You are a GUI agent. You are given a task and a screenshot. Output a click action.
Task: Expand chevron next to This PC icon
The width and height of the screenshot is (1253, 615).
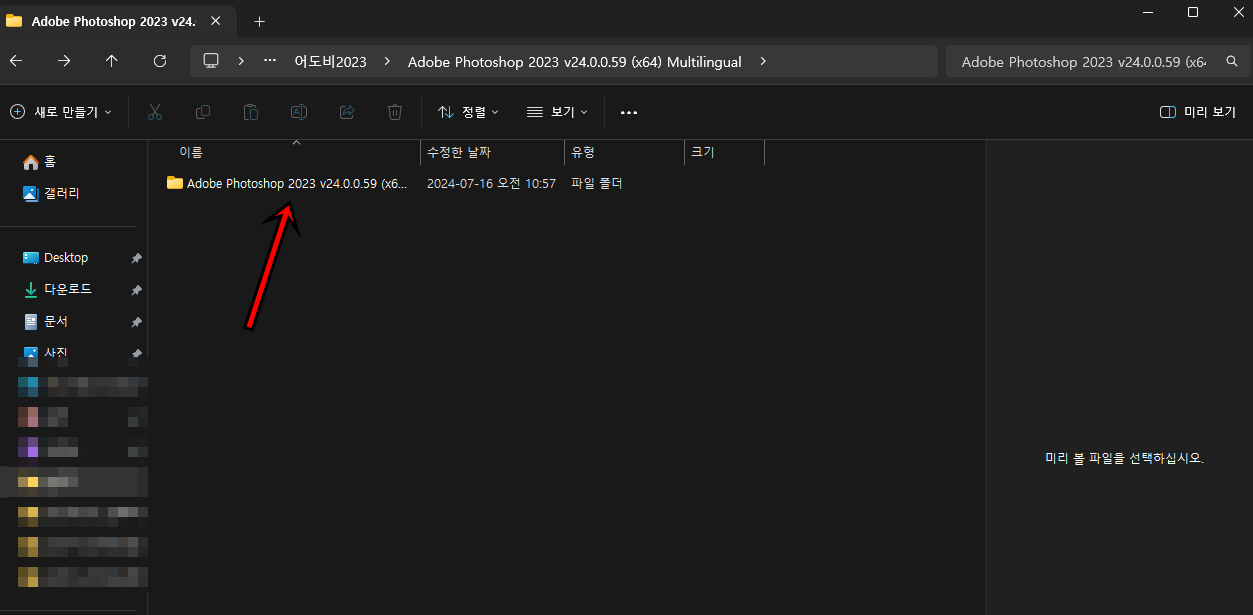241,61
